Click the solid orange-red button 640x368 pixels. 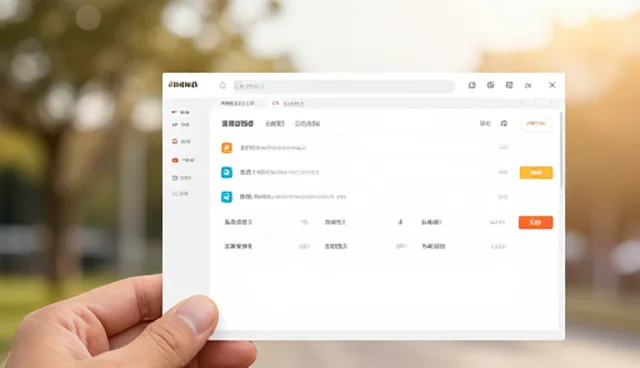(x=536, y=222)
